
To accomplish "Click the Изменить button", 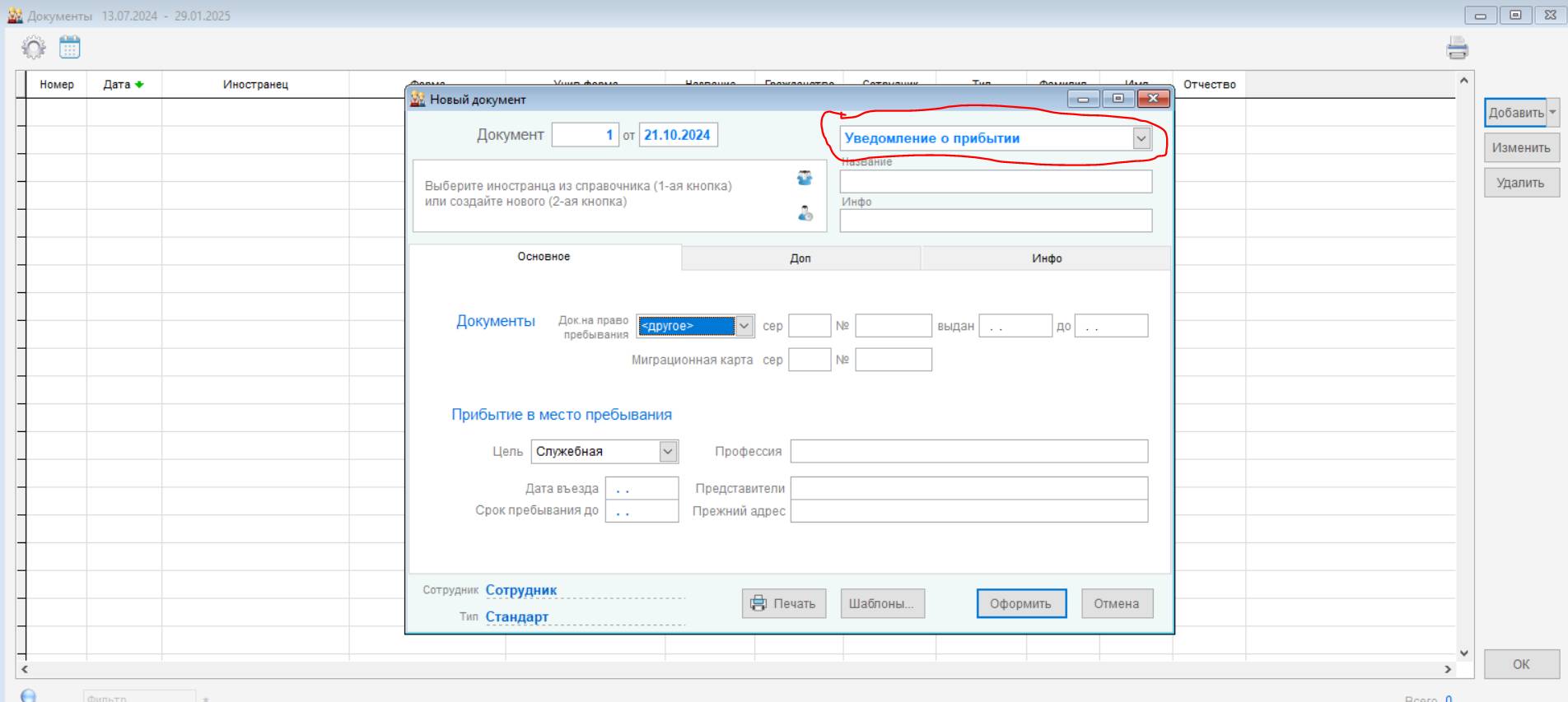I will pos(1521,148).
